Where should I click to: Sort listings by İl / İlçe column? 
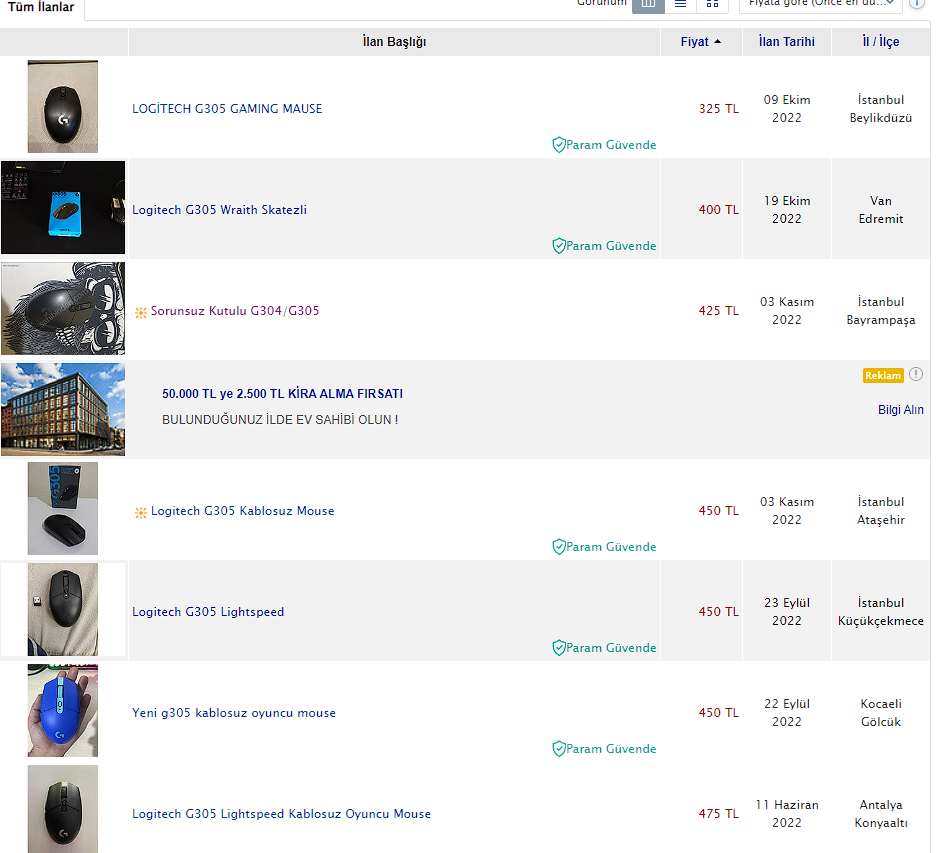pos(880,42)
